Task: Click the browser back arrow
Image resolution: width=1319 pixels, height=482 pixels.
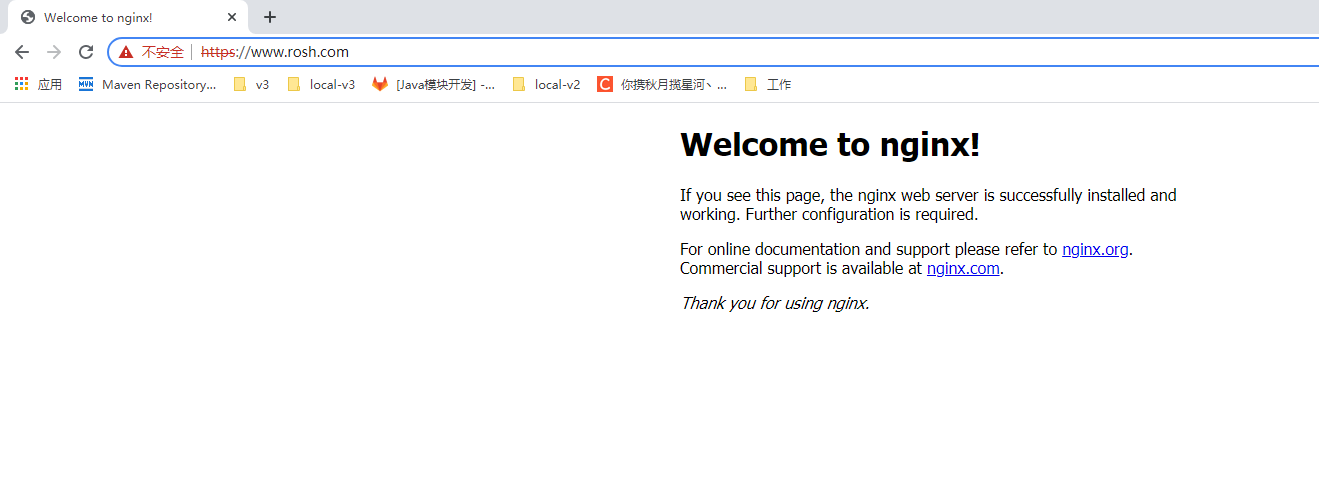Action: coord(22,52)
